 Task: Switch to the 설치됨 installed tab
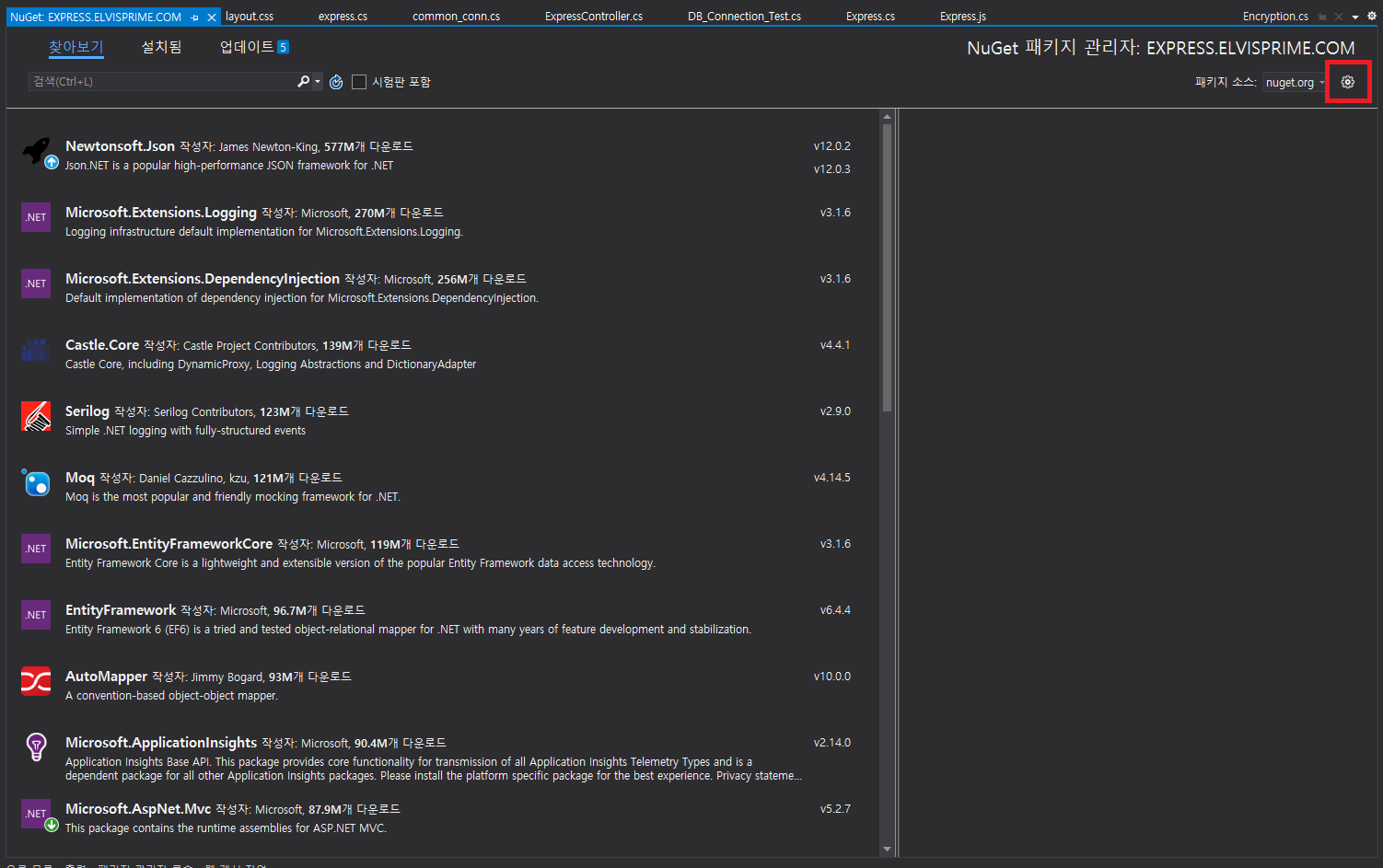161,47
